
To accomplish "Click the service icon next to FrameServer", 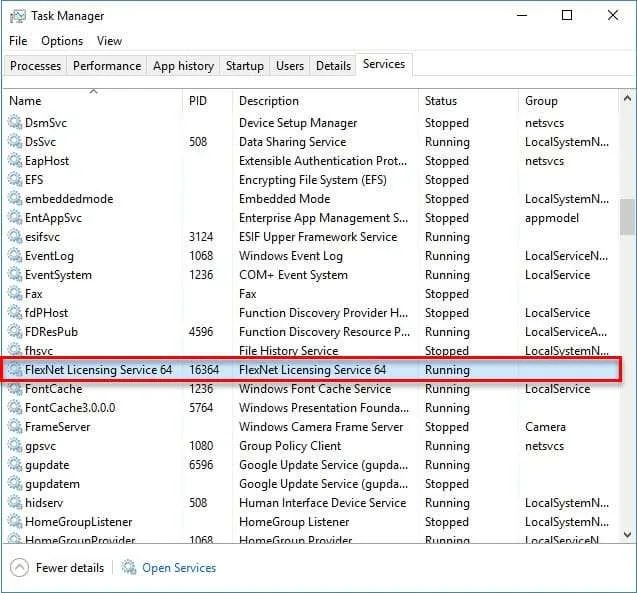I will point(15,427).
